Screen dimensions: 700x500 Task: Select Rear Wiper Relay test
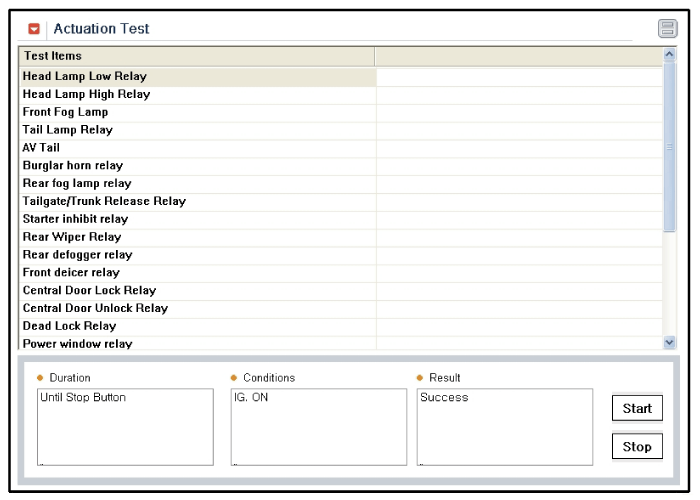[x=198, y=238]
